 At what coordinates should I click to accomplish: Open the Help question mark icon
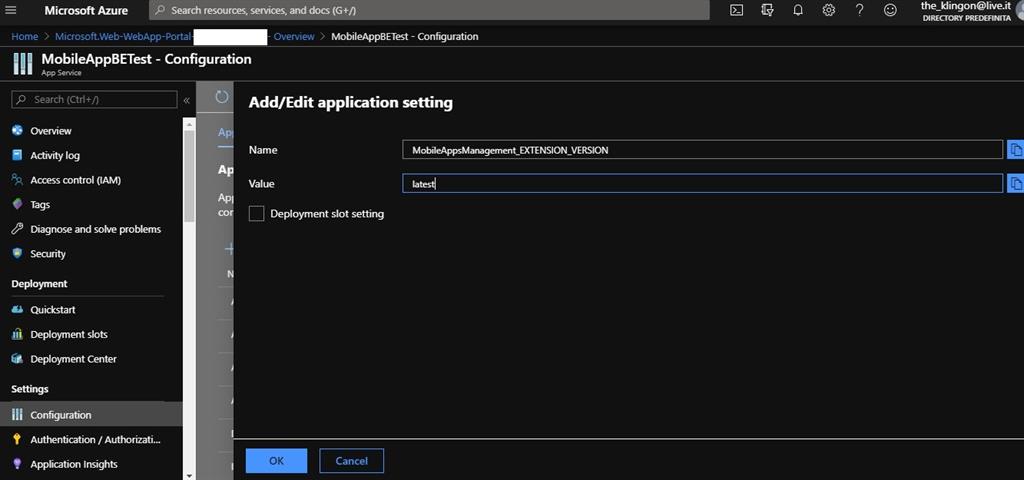[x=859, y=10]
